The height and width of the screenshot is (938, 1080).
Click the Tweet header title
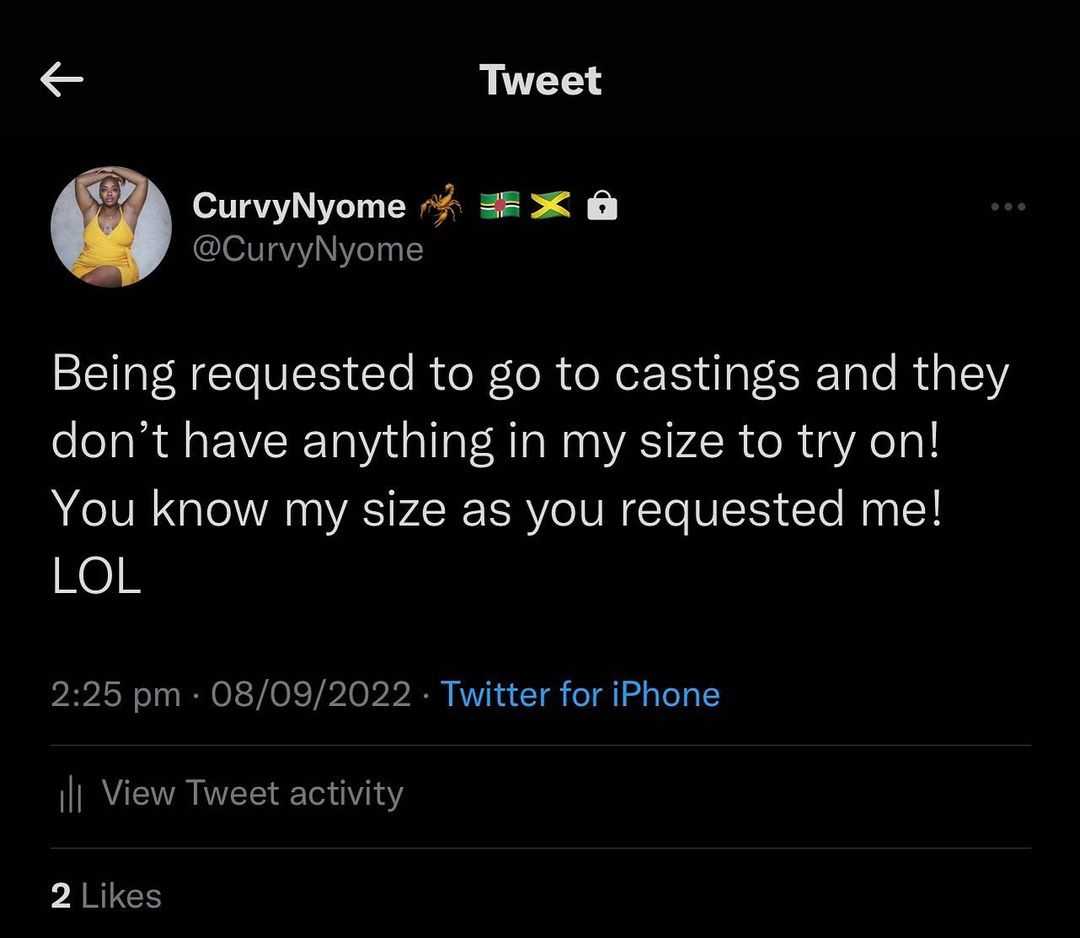click(x=540, y=81)
